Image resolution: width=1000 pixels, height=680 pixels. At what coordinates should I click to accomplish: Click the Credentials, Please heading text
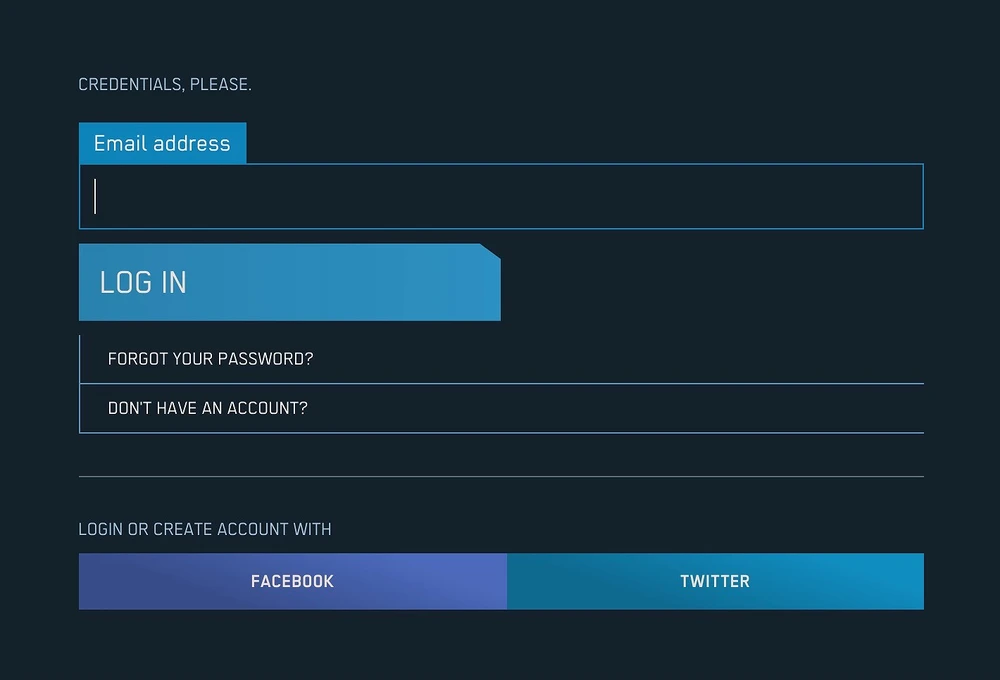click(x=165, y=85)
